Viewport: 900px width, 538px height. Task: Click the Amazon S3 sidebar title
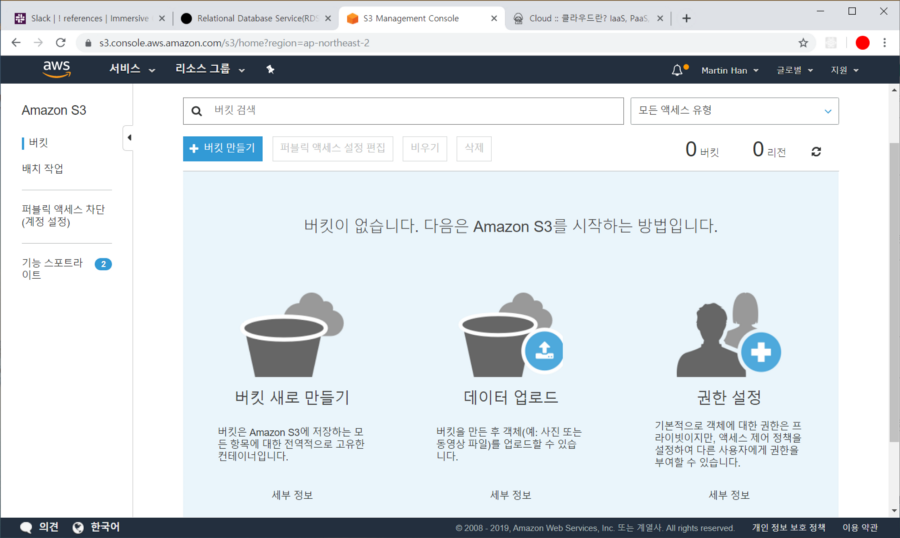pos(54,110)
